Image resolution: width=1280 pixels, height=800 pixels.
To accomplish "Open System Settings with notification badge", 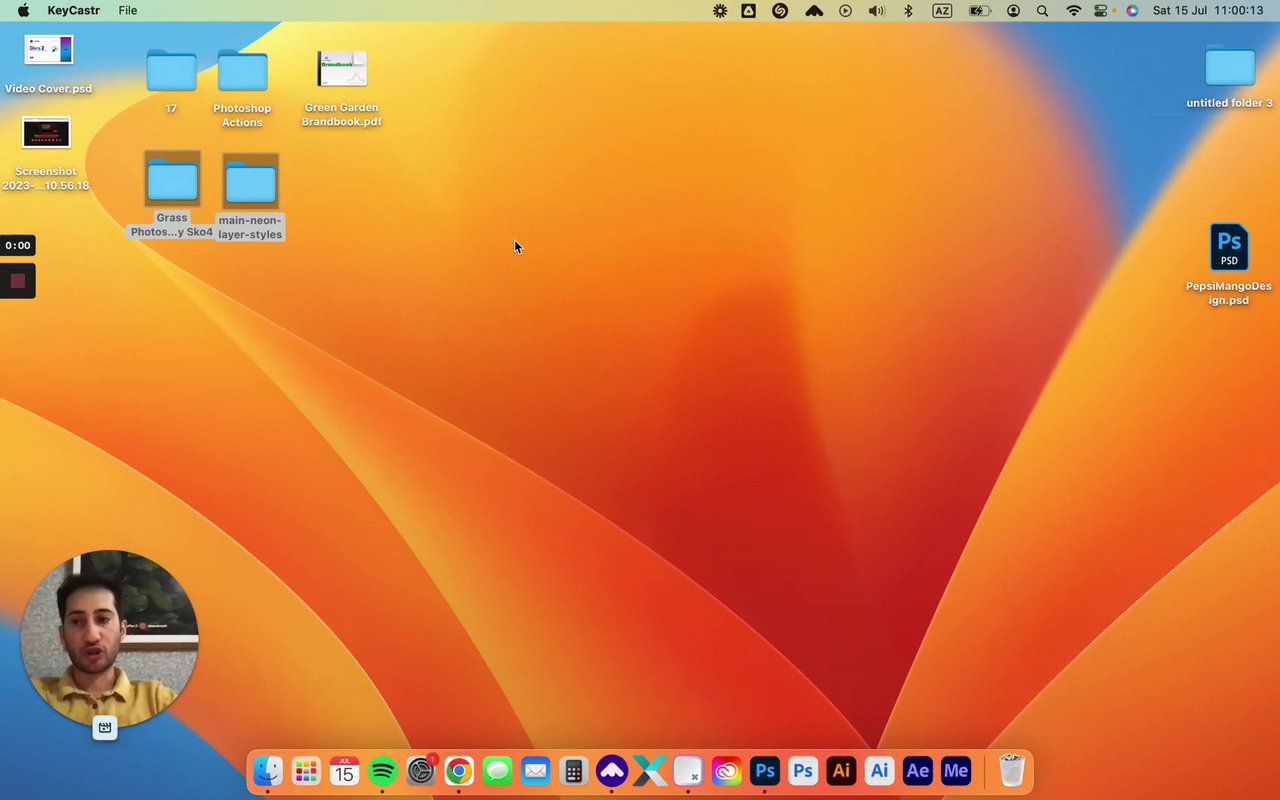I will (421, 771).
